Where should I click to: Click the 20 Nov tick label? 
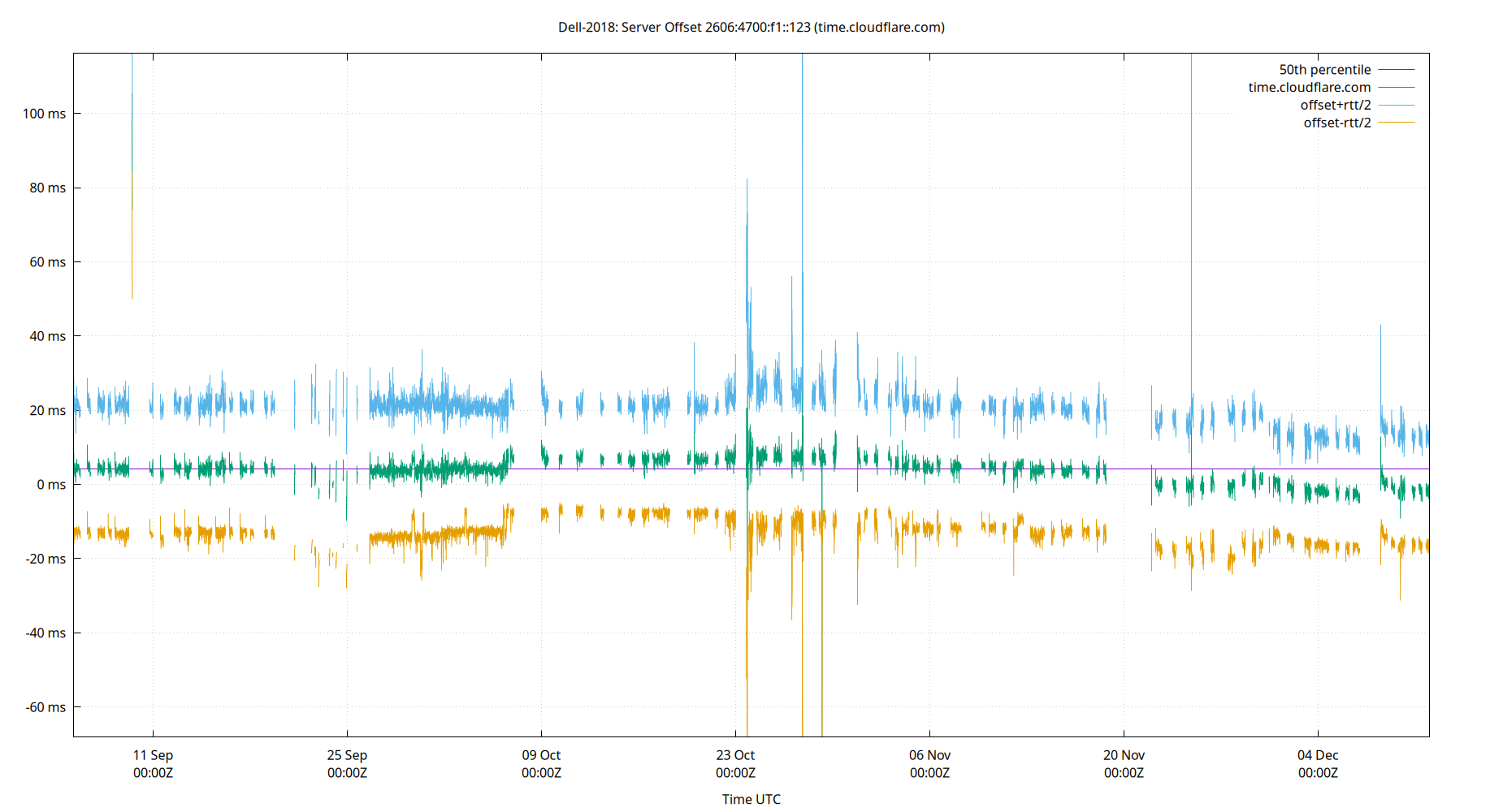pos(1124,755)
